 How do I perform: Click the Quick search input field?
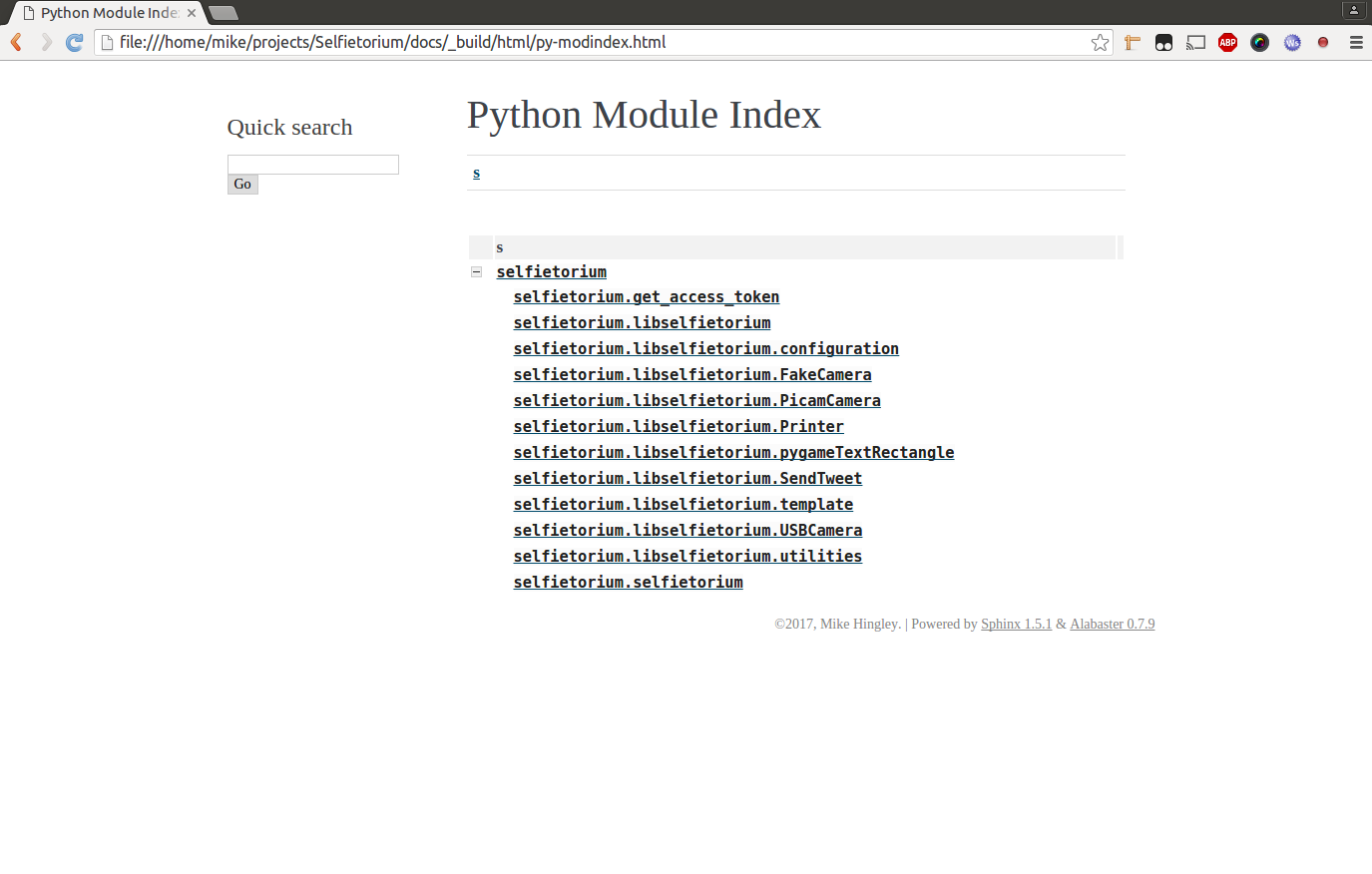pyautogui.click(x=313, y=165)
